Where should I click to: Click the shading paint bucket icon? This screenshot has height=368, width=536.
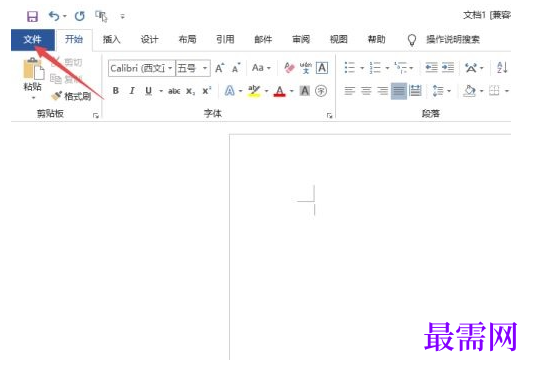point(470,91)
